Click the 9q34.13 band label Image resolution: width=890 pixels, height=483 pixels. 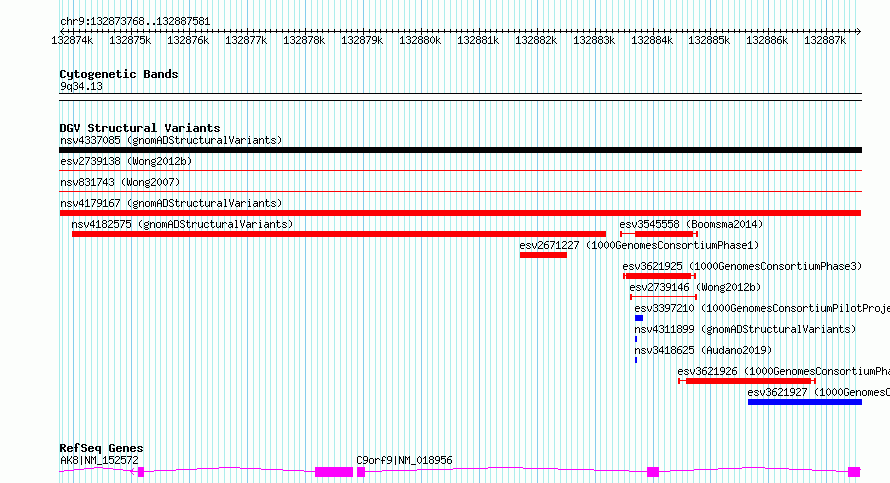point(81,86)
